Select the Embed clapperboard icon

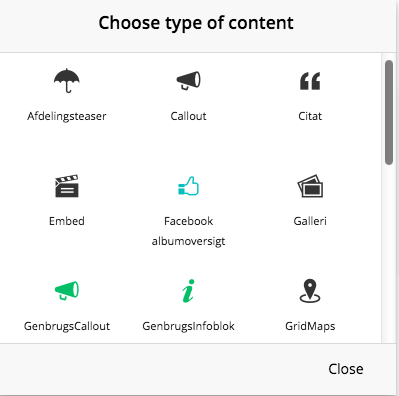pyautogui.click(x=67, y=186)
